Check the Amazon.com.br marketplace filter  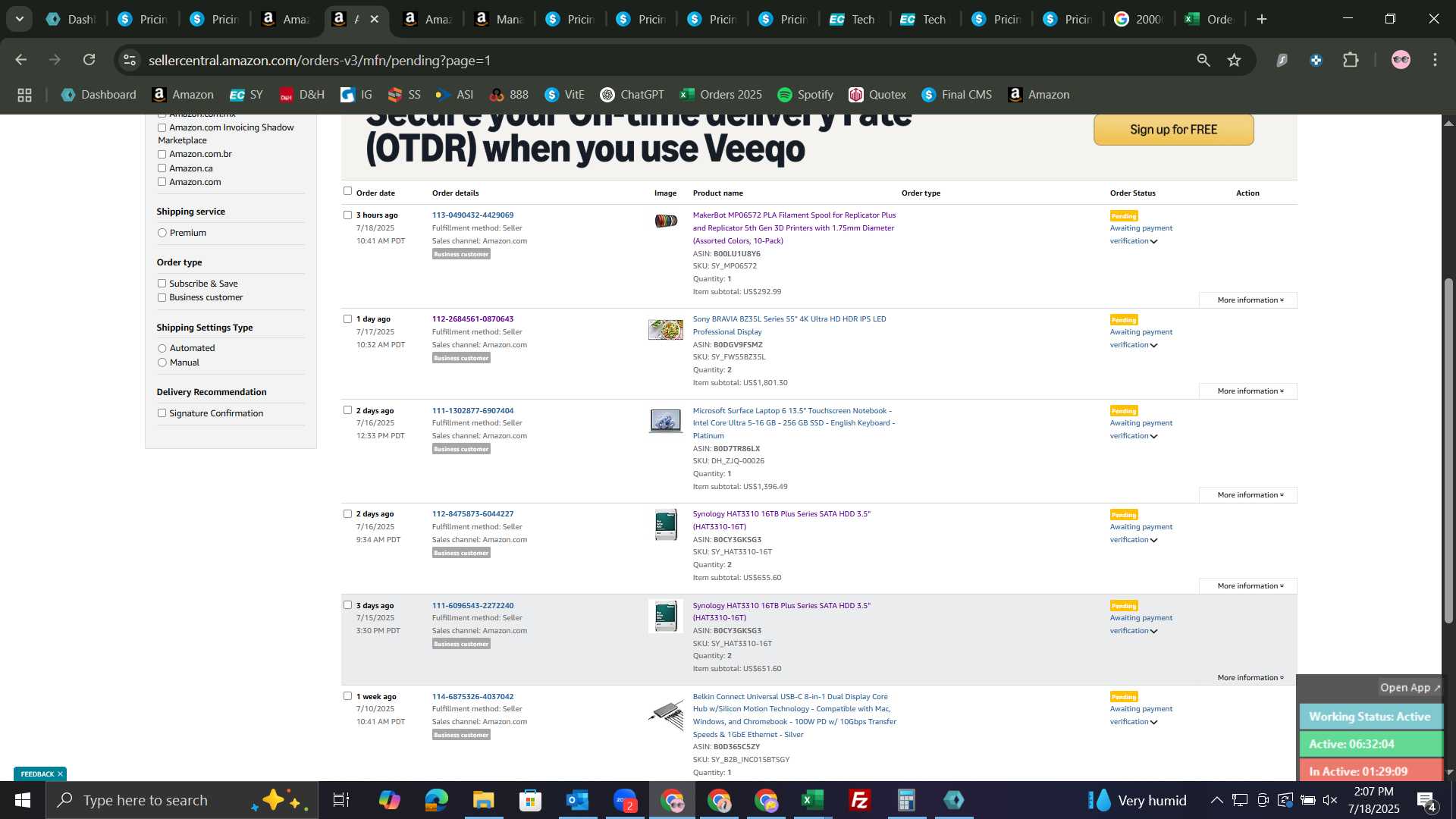tap(162, 154)
